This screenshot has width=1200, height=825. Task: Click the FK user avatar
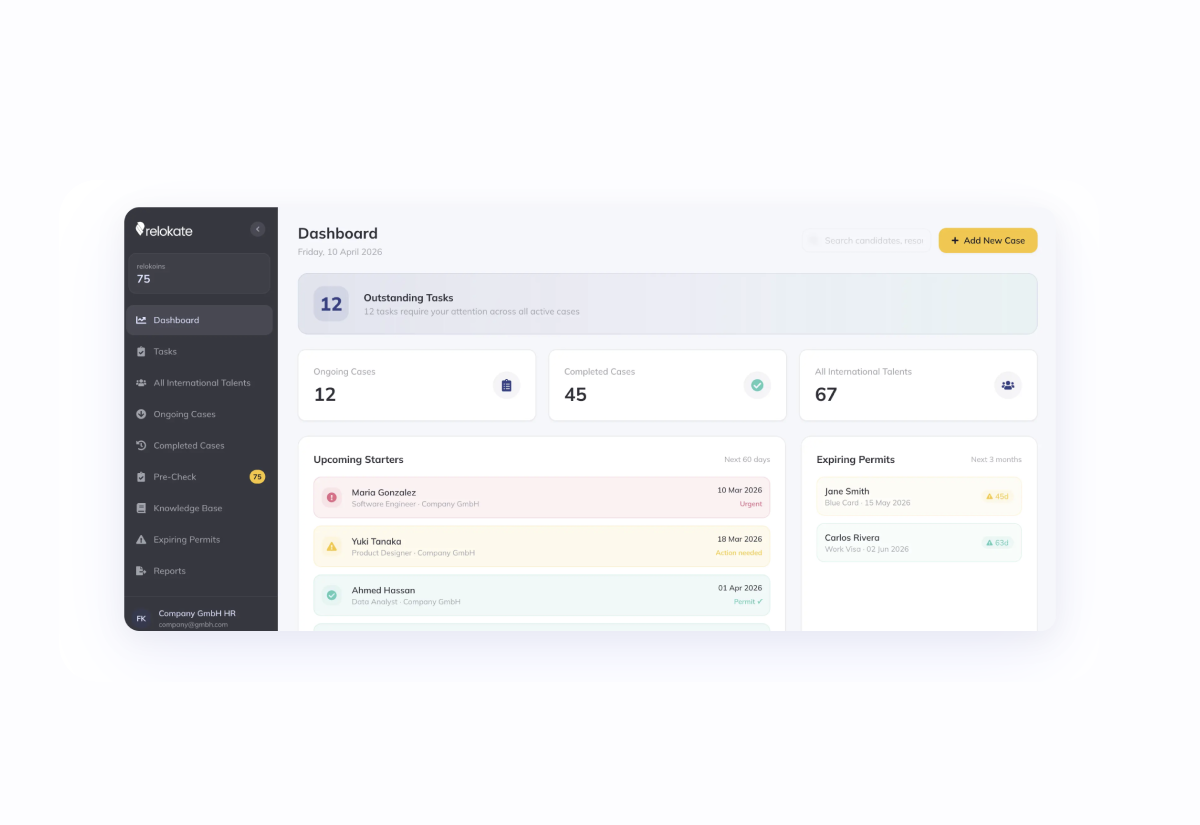pyautogui.click(x=141, y=618)
